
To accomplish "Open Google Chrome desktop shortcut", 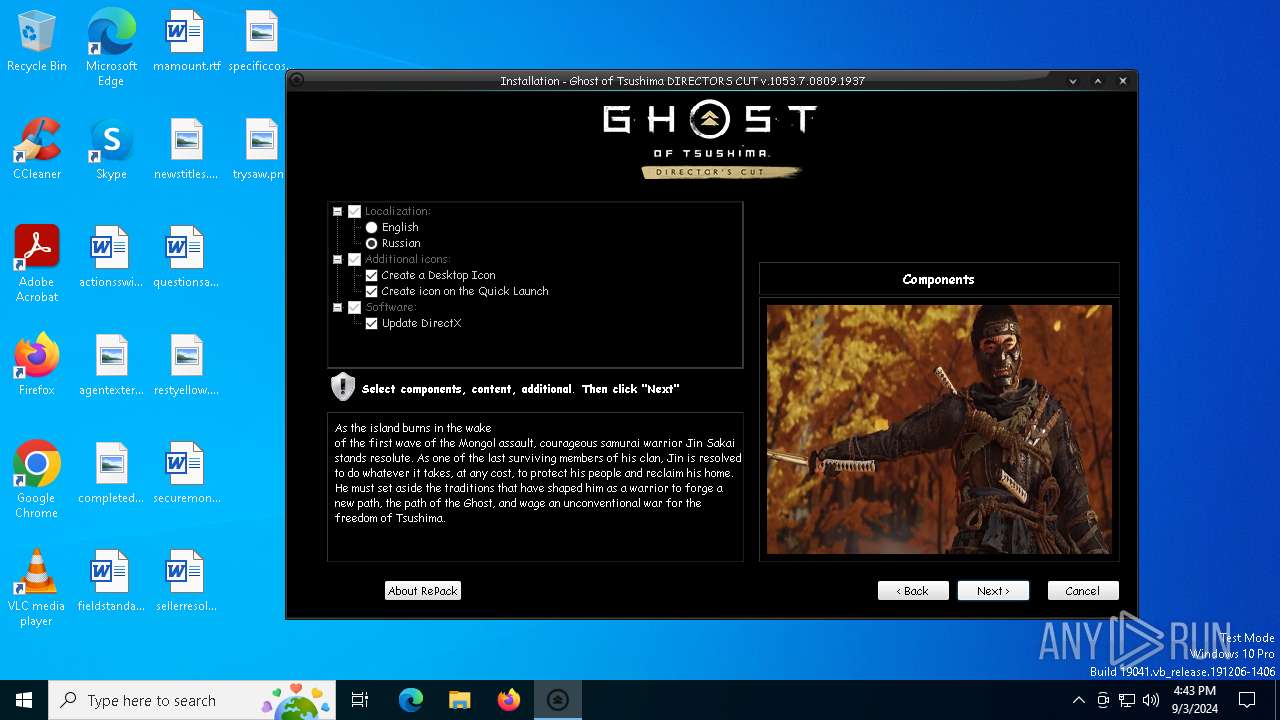I will [37, 480].
